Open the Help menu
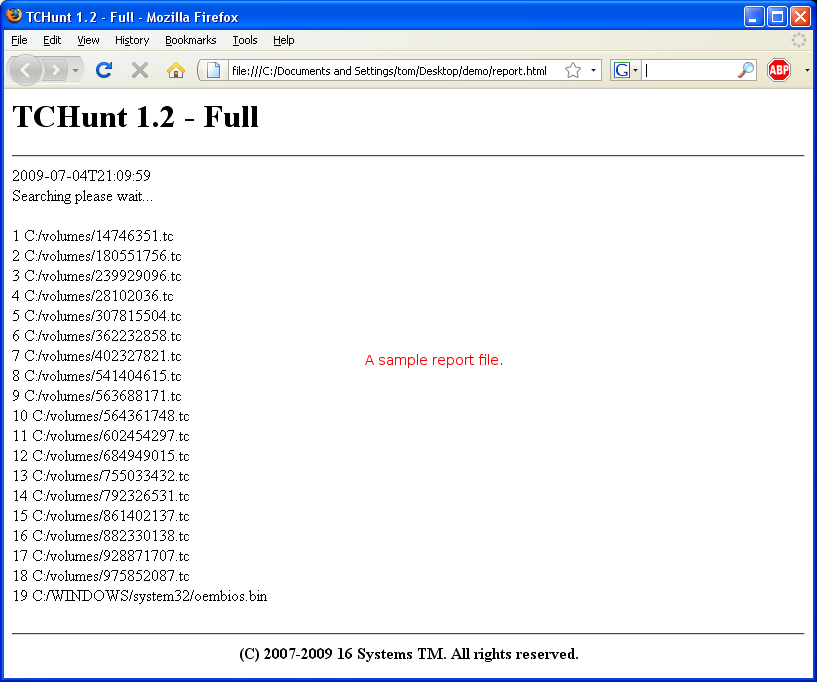 pyautogui.click(x=283, y=40)
